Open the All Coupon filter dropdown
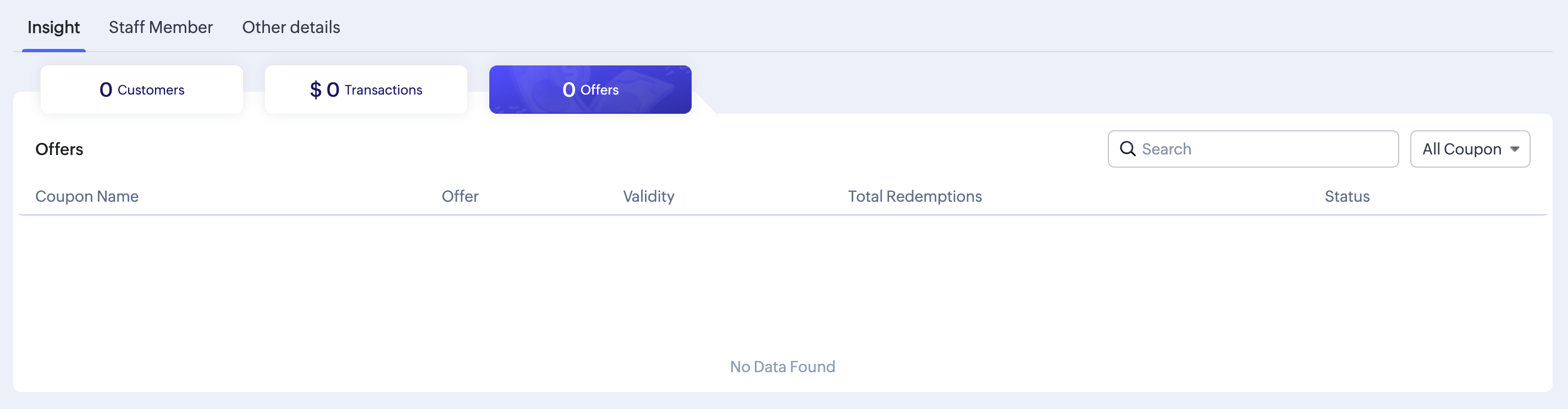Image resolution: width=1568 pixels, height=409 pixels. coord(1470,149)
